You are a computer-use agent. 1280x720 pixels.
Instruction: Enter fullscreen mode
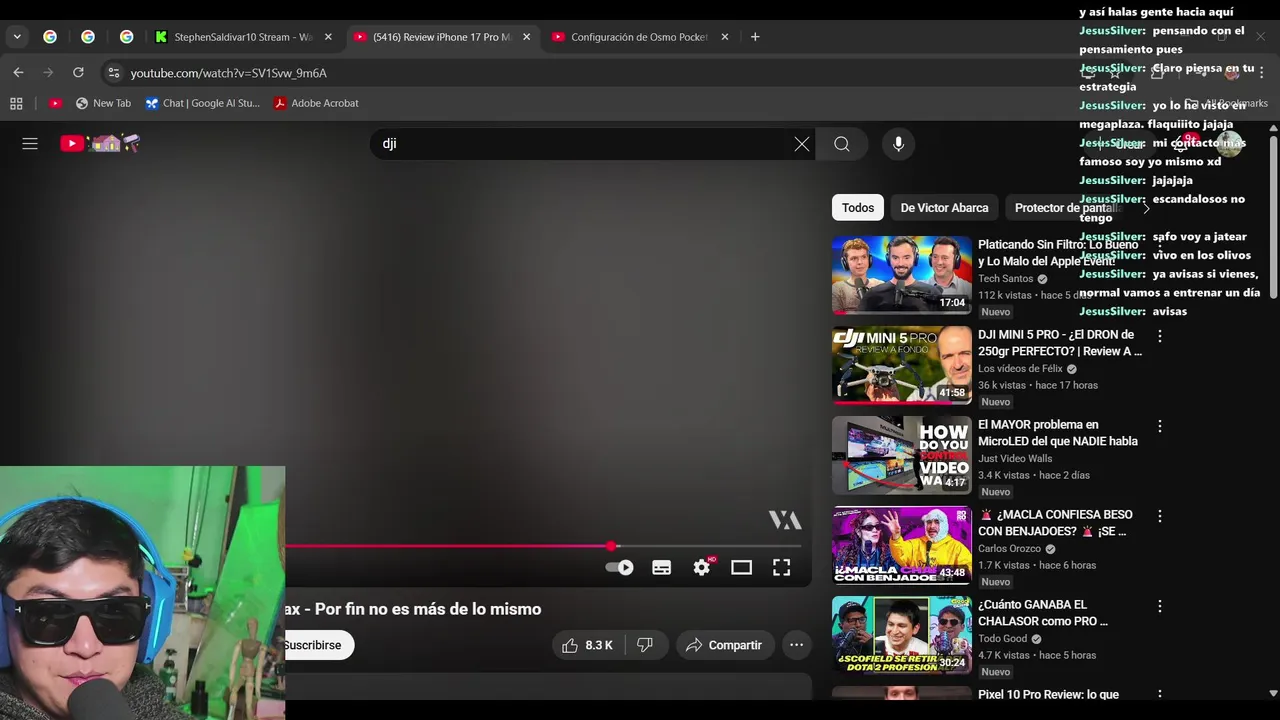tap(782, 567)
